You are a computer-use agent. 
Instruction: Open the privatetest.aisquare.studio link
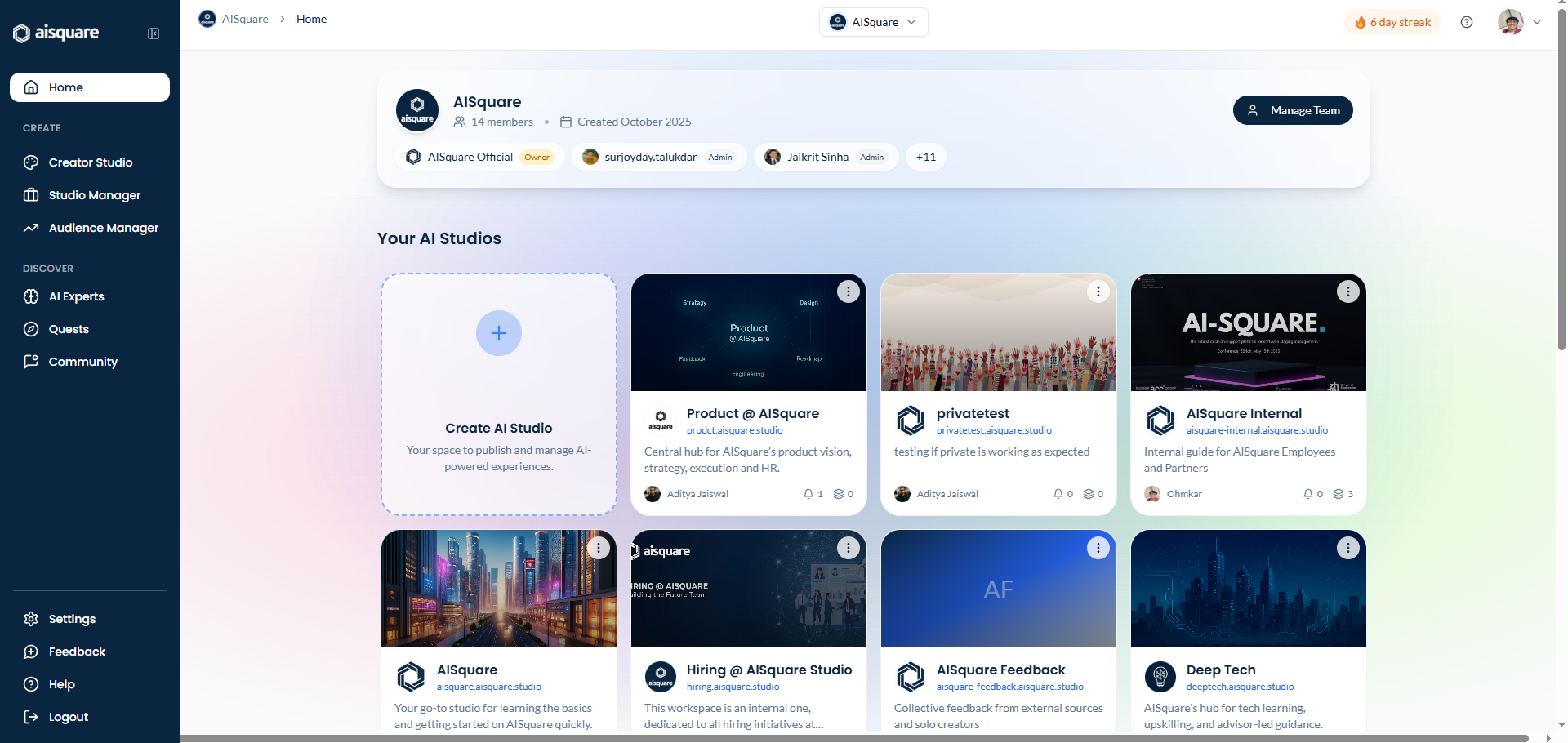pyautogui.click(x=994, y=430)
